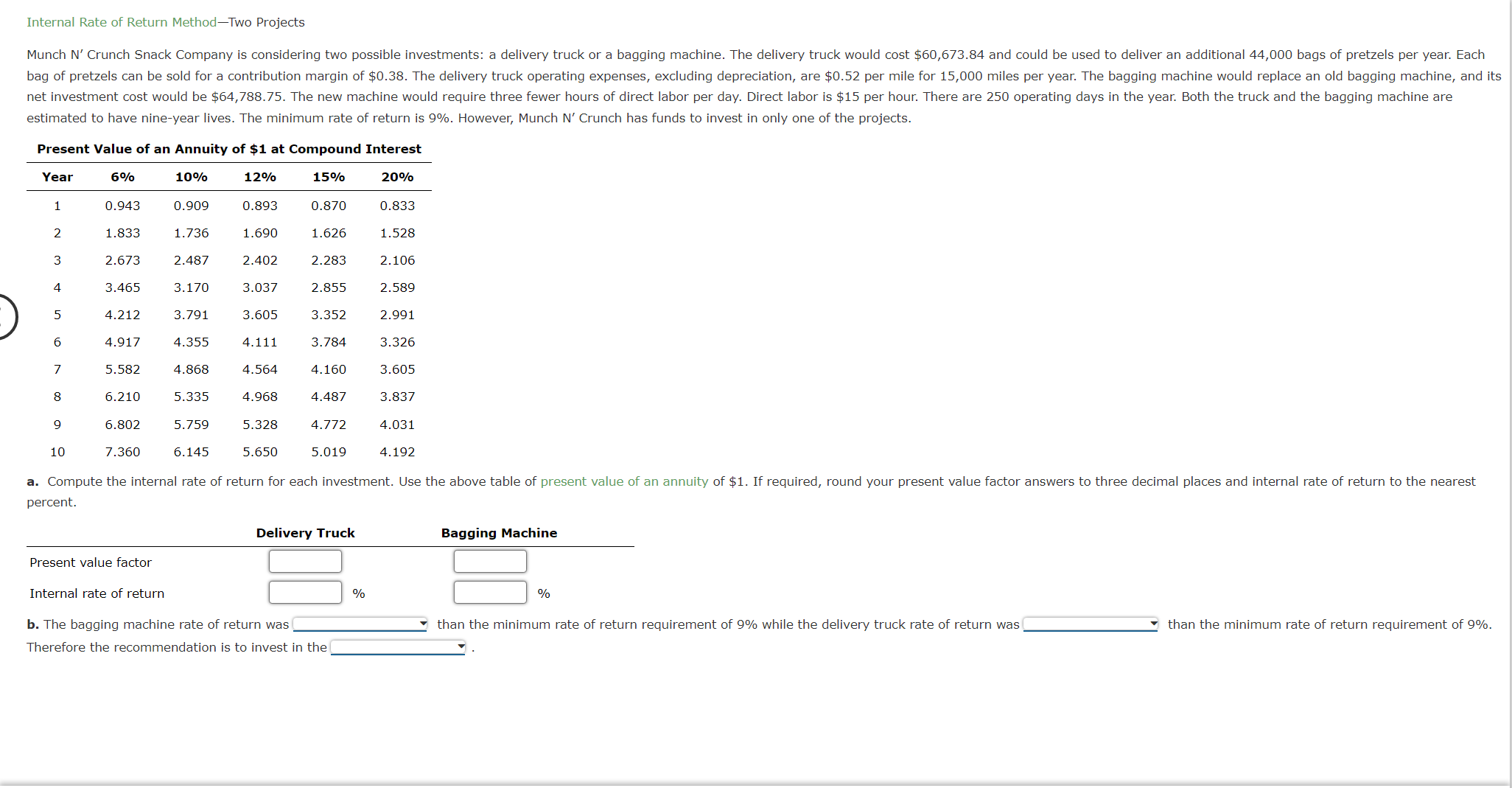
Task: Click the percent sign beside truck rate field
Action: pyautogui.click(x=359, y=592)
